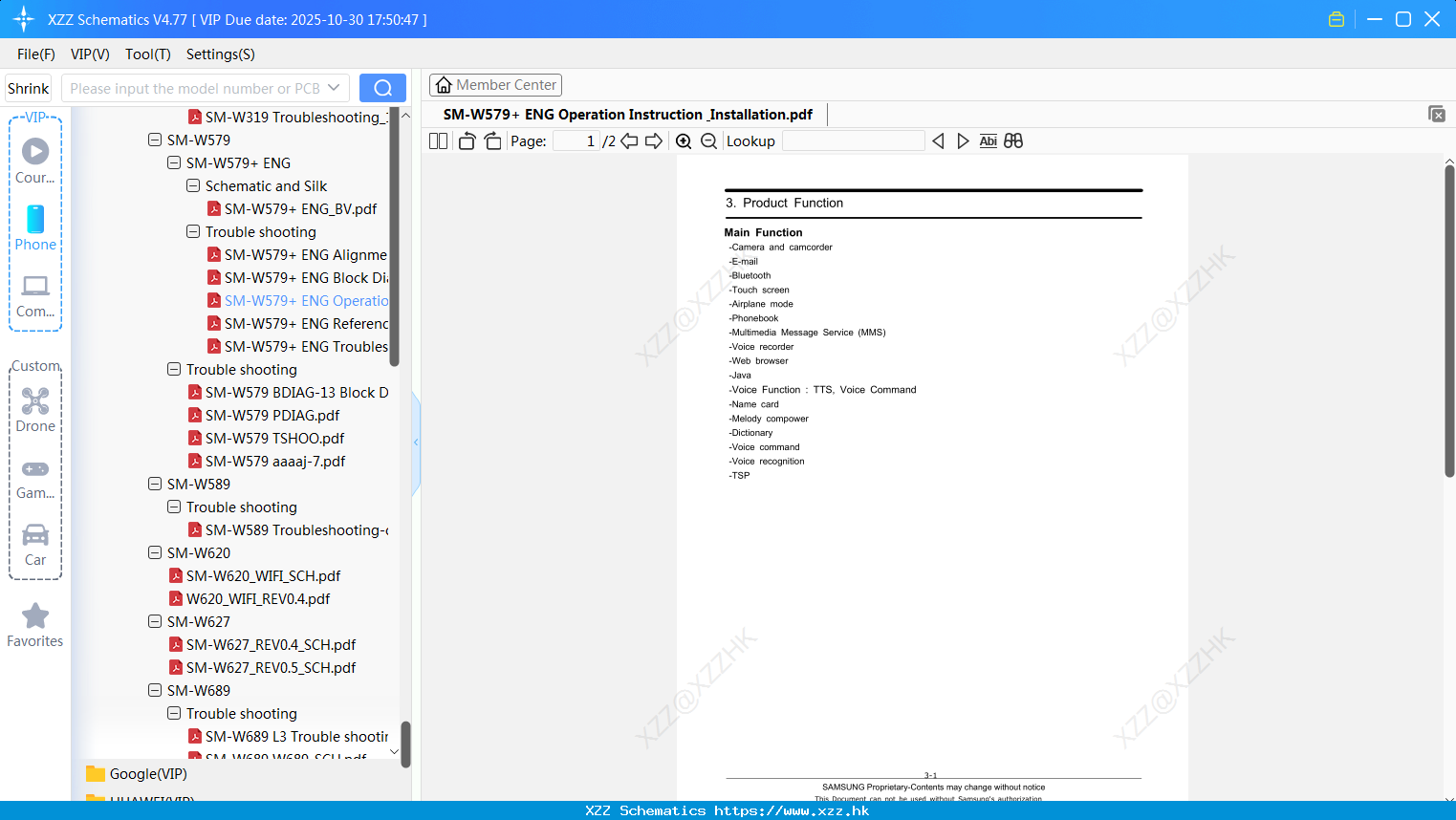1456x820 pixels.
Task: Open SM-W579 BDIAG-13 Block file
Action: click(289, 392)
